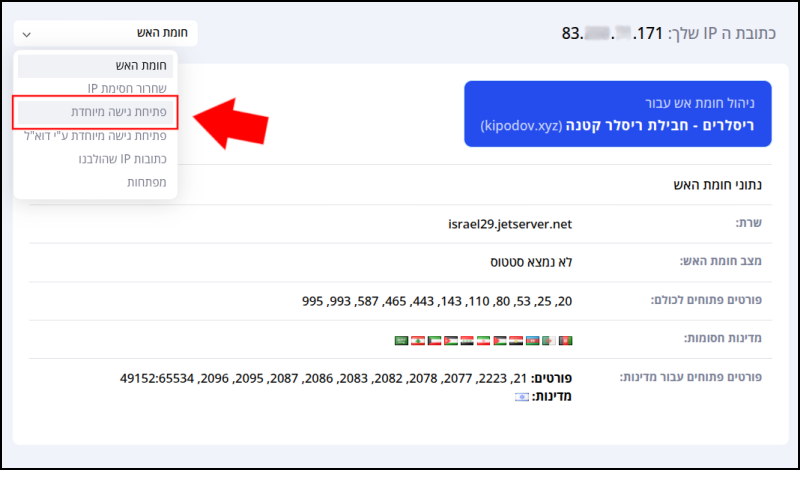Collapse the חומת האש dropdown via its chevron

click(x=27, y=34)
